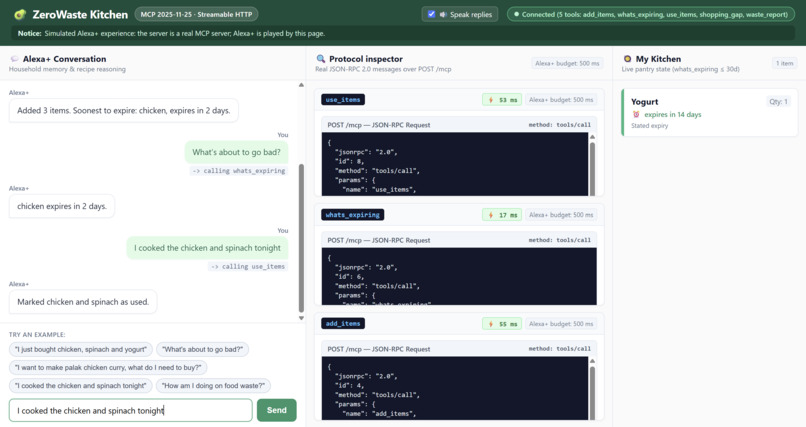Click the add_items JSON-RPC Request header

tap(459, 349)
